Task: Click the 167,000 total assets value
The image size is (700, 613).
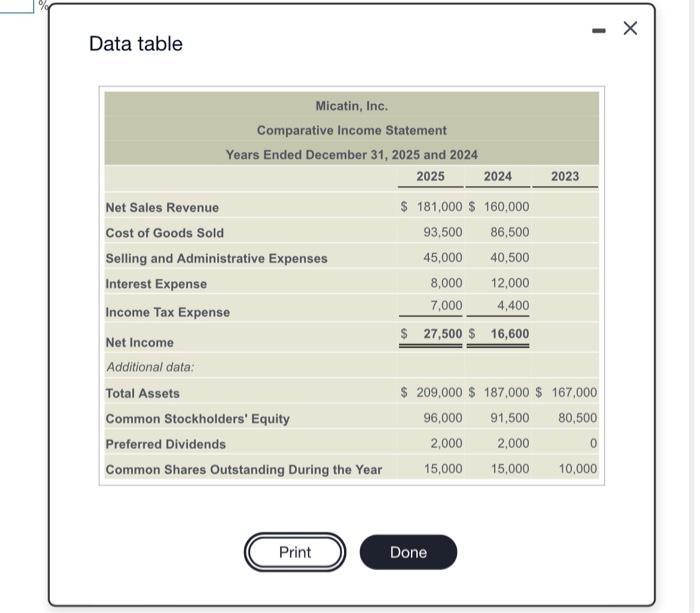Action: pos(574,392)
